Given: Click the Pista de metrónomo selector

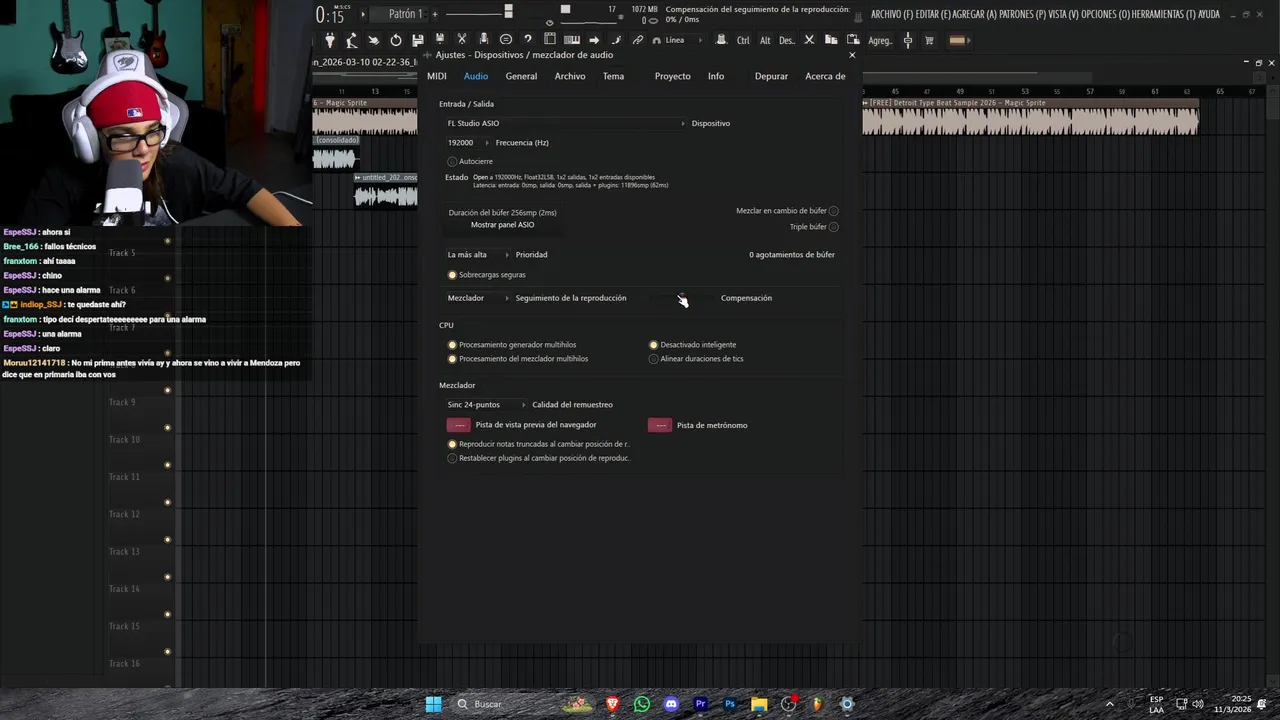Looking at the screenshot, I should coord(660,425).
